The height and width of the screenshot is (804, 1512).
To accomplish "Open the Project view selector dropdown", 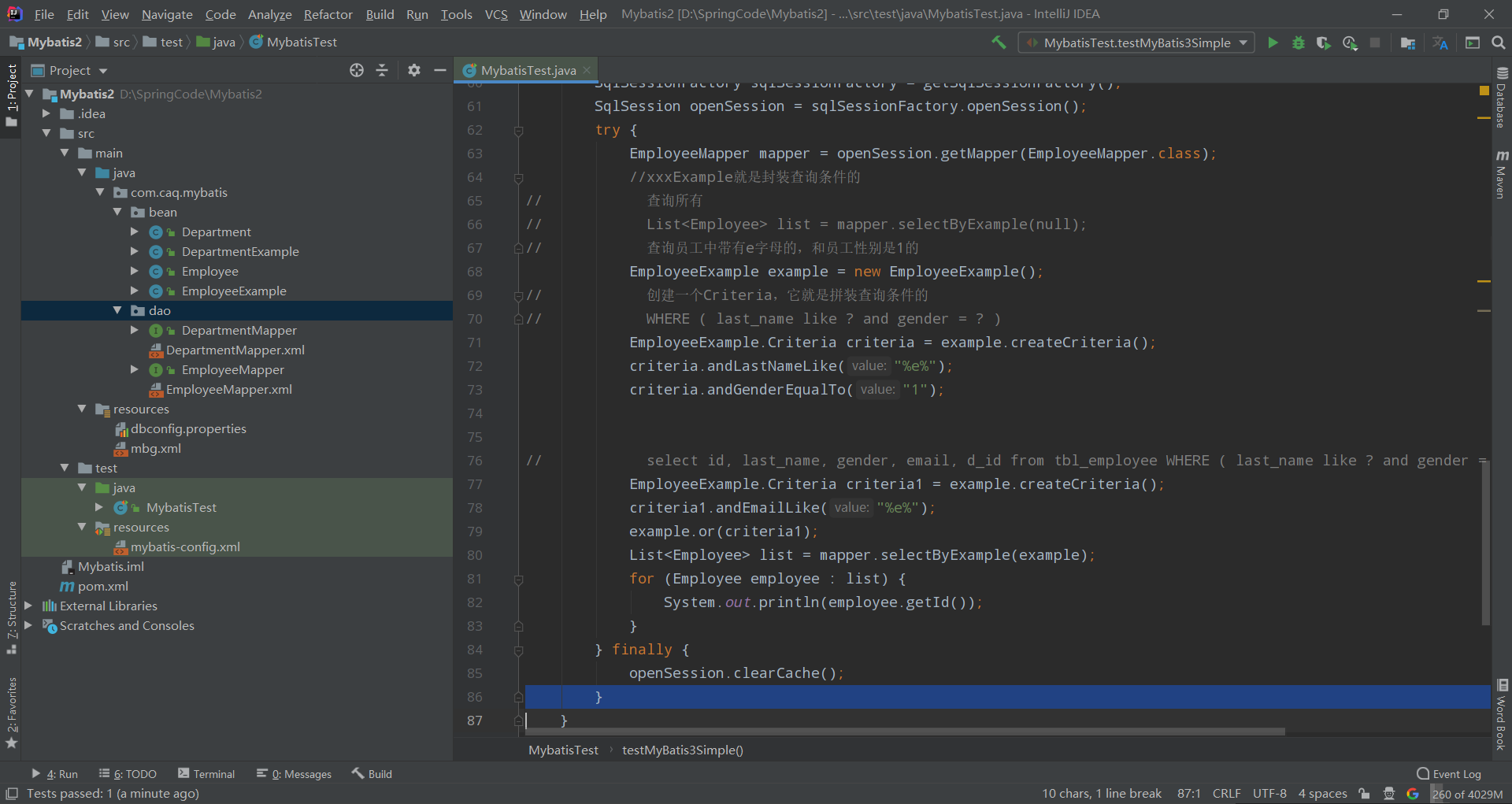I will pyautogui.click(x=69, y=70).
